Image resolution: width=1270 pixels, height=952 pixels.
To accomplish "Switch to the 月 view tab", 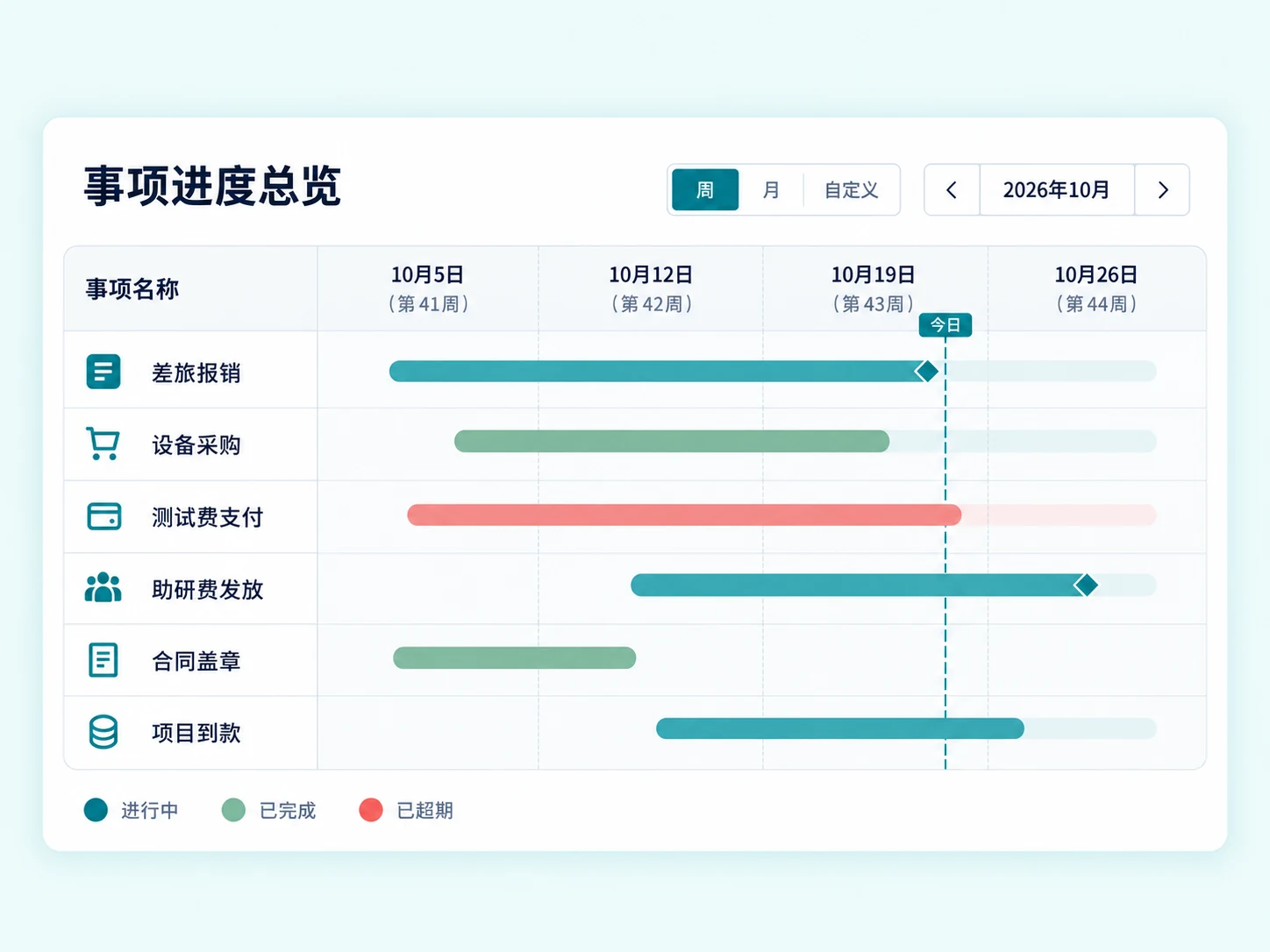I will click(771, 190).
